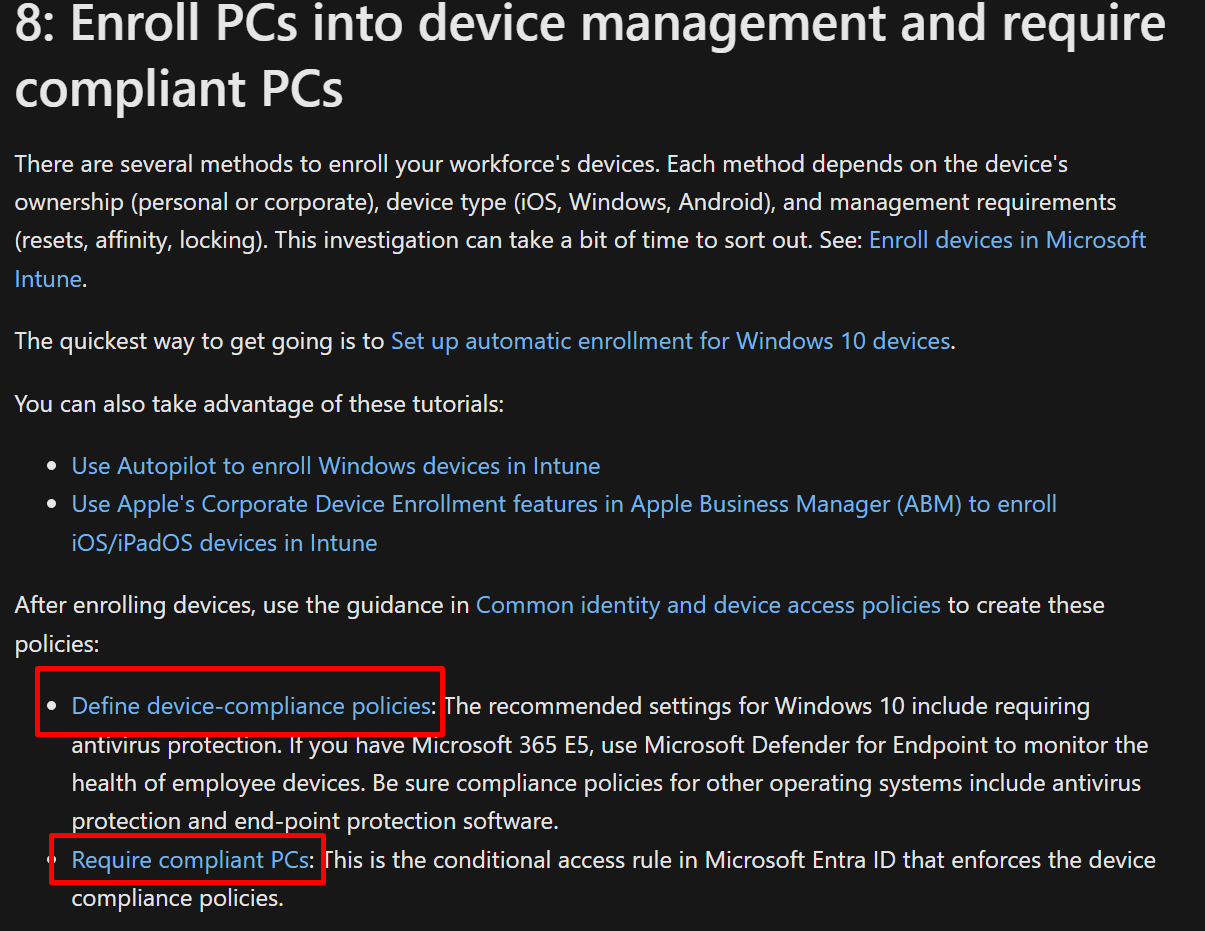Image resolution: width=1205 pixels, height=931 pixels.
Task: Click the text 'After enrolling devices, use the guidance in'
Action: 242,605
